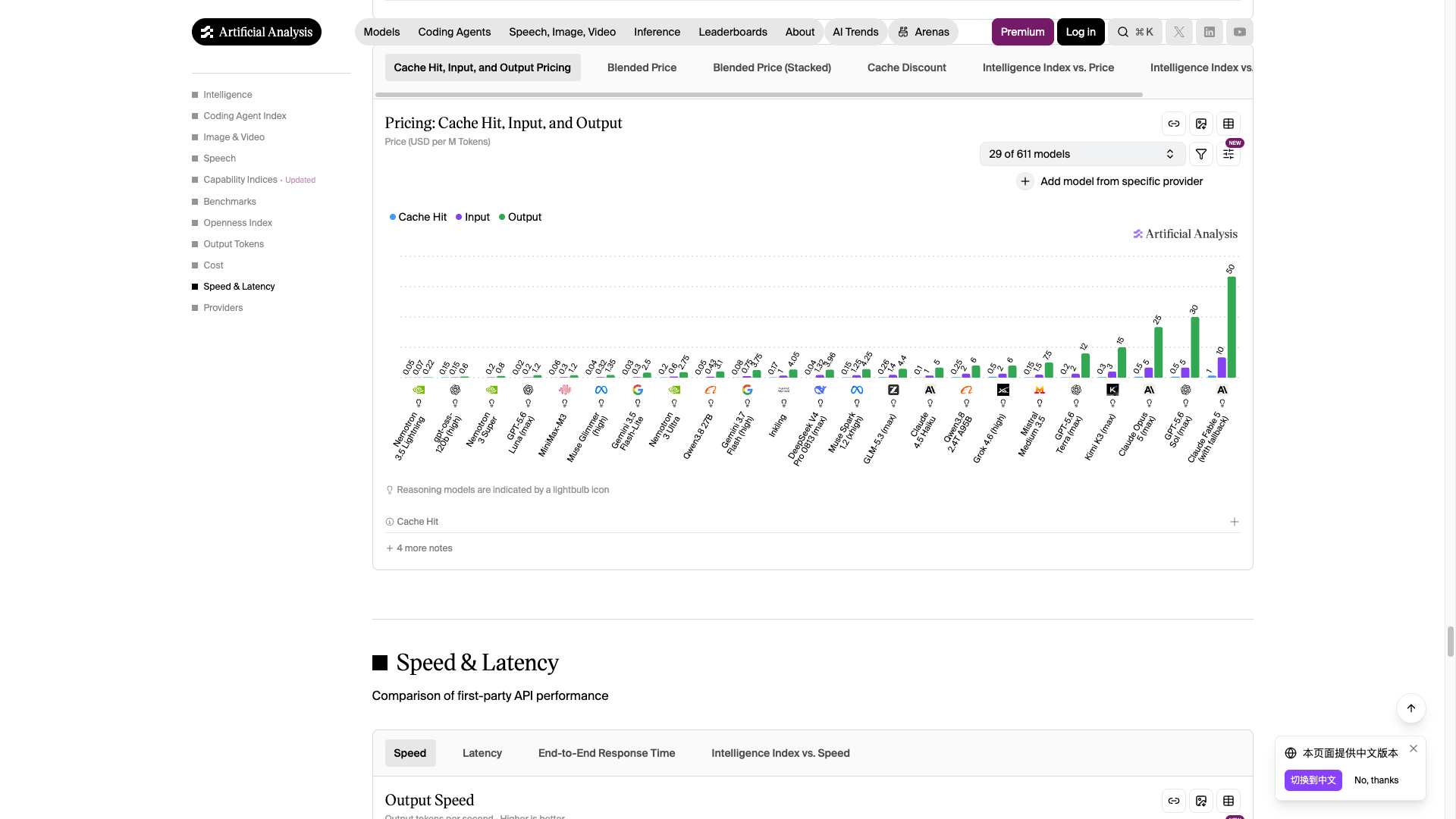Close the Chinese version popup
Screen dimensions: 1456x819
pyautogui.click(x=1413, y=748)
